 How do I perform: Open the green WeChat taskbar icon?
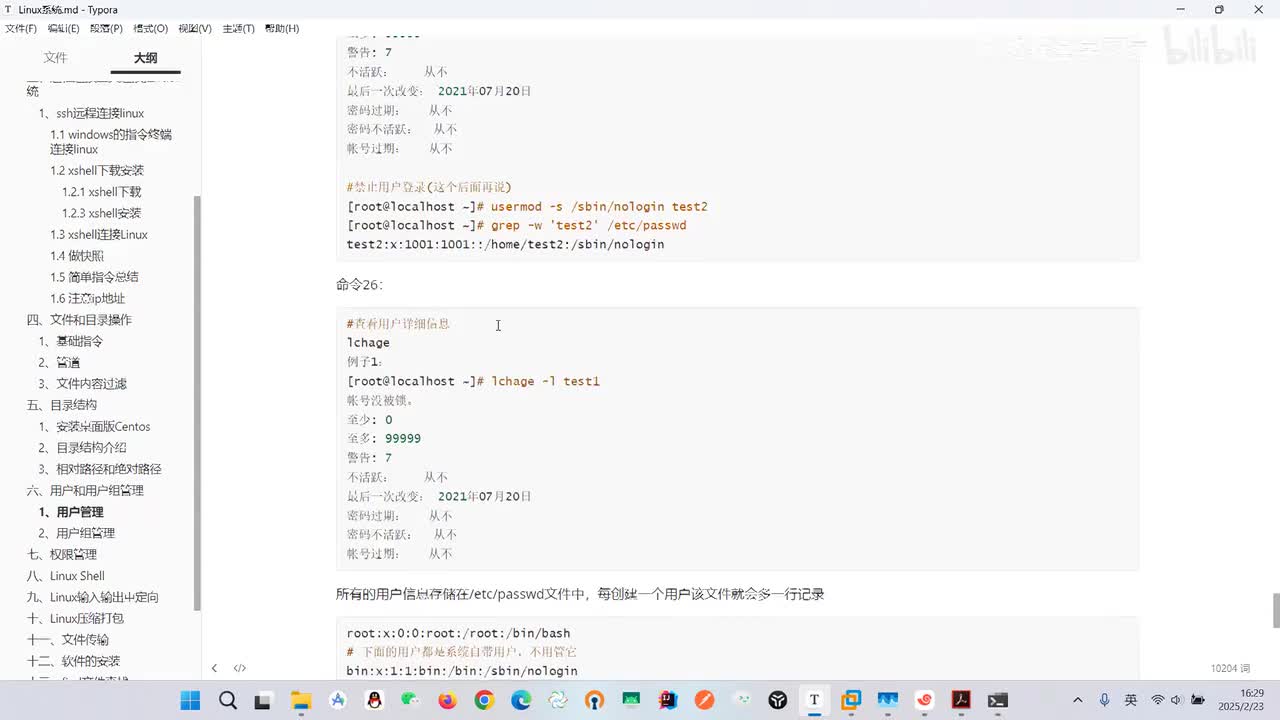click(x=410, y=700)
